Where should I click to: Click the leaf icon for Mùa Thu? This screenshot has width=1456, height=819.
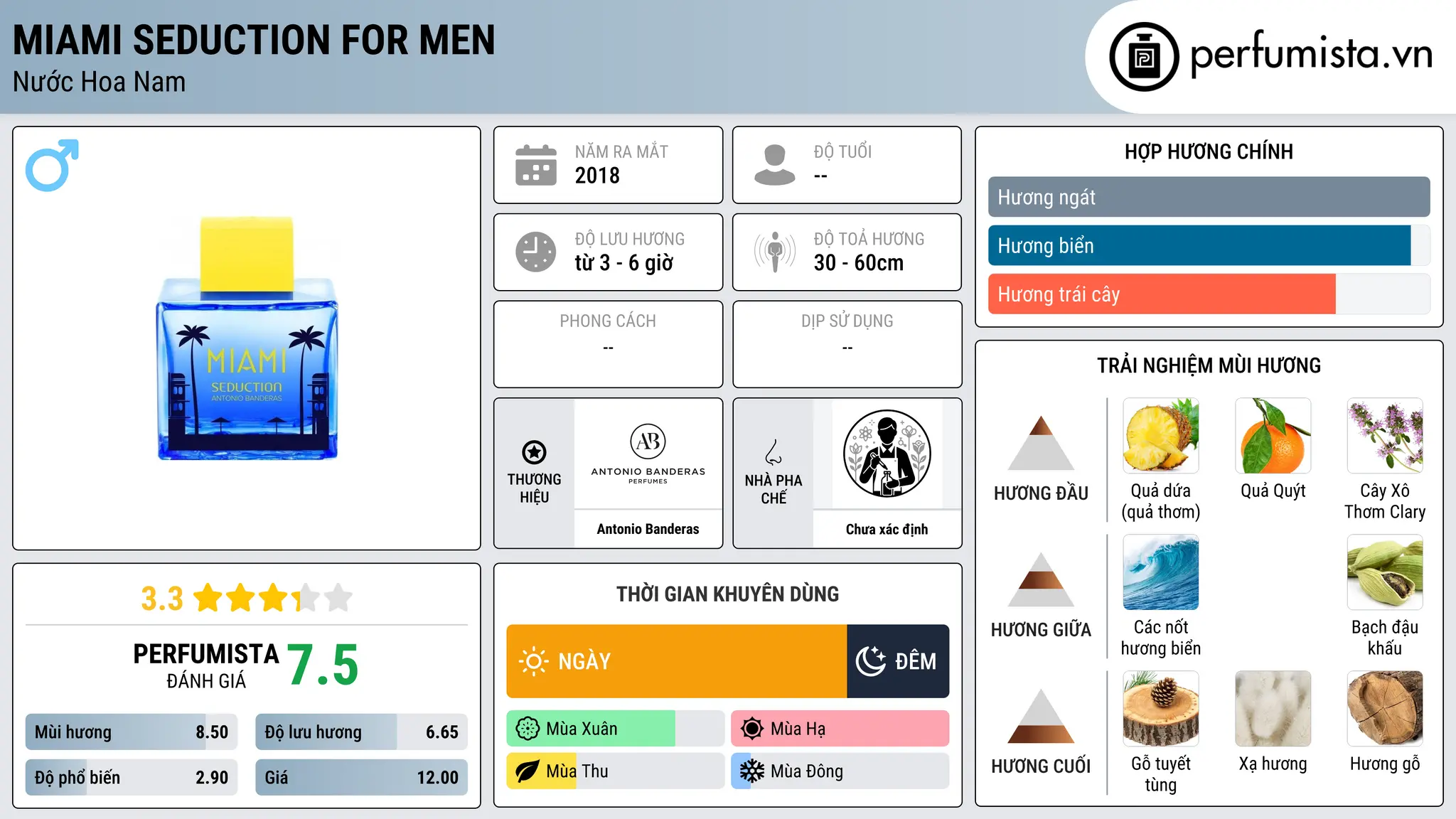click(528, 771)
